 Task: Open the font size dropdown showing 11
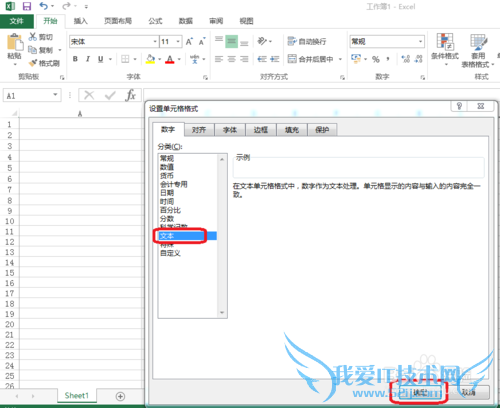[178, 42]
